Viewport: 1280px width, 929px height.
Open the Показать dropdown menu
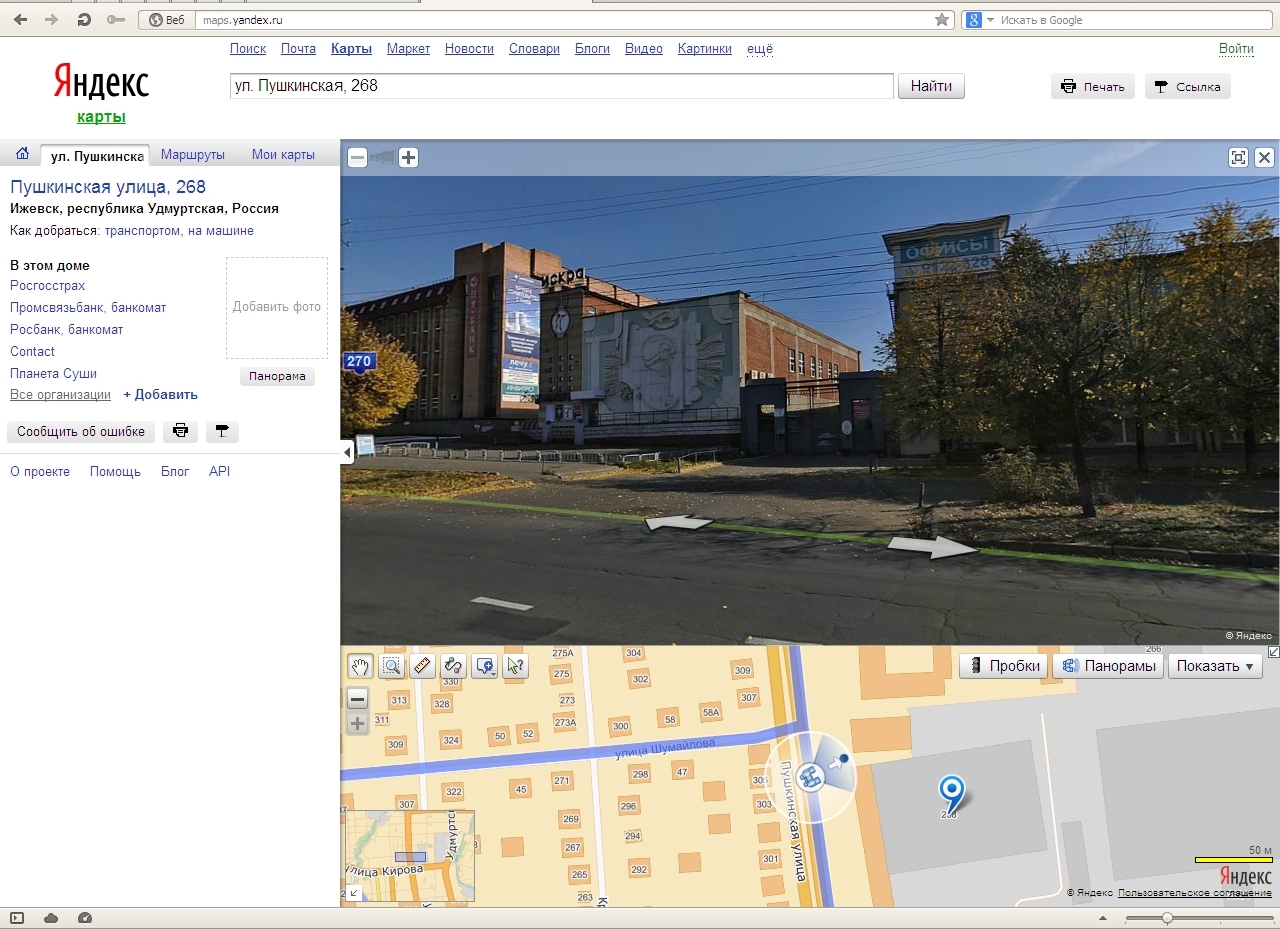(1215, 666)
